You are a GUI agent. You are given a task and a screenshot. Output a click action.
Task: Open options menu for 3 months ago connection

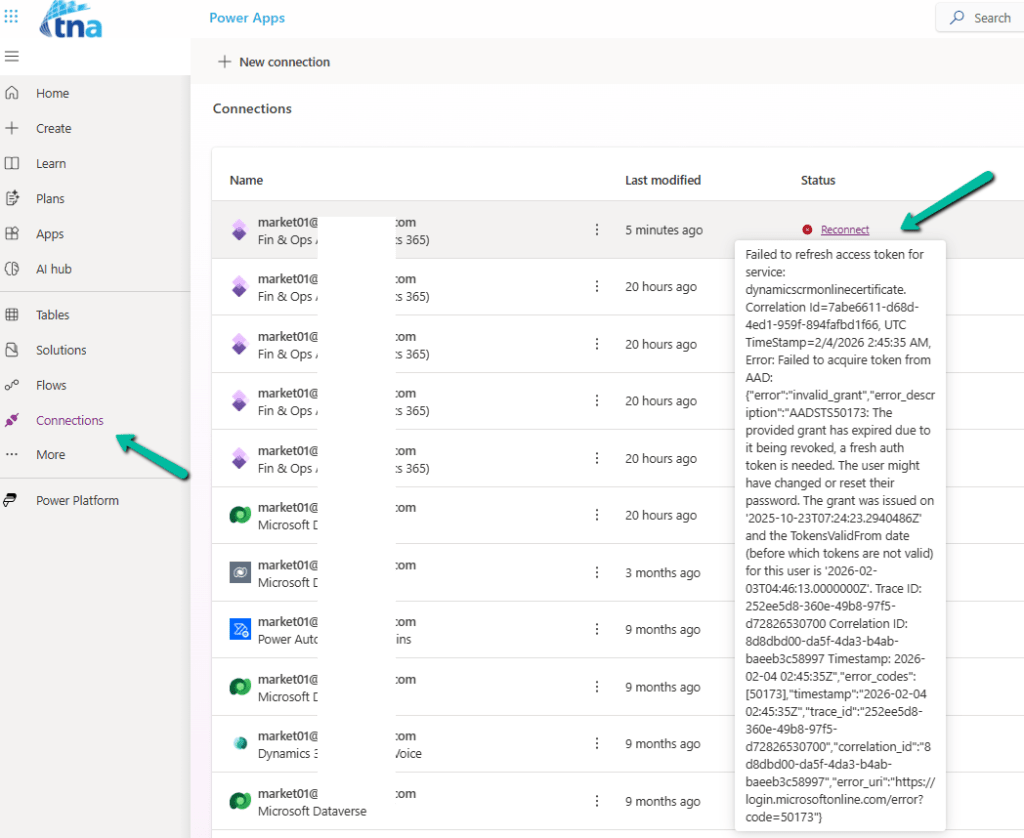(x=597, y=573)
